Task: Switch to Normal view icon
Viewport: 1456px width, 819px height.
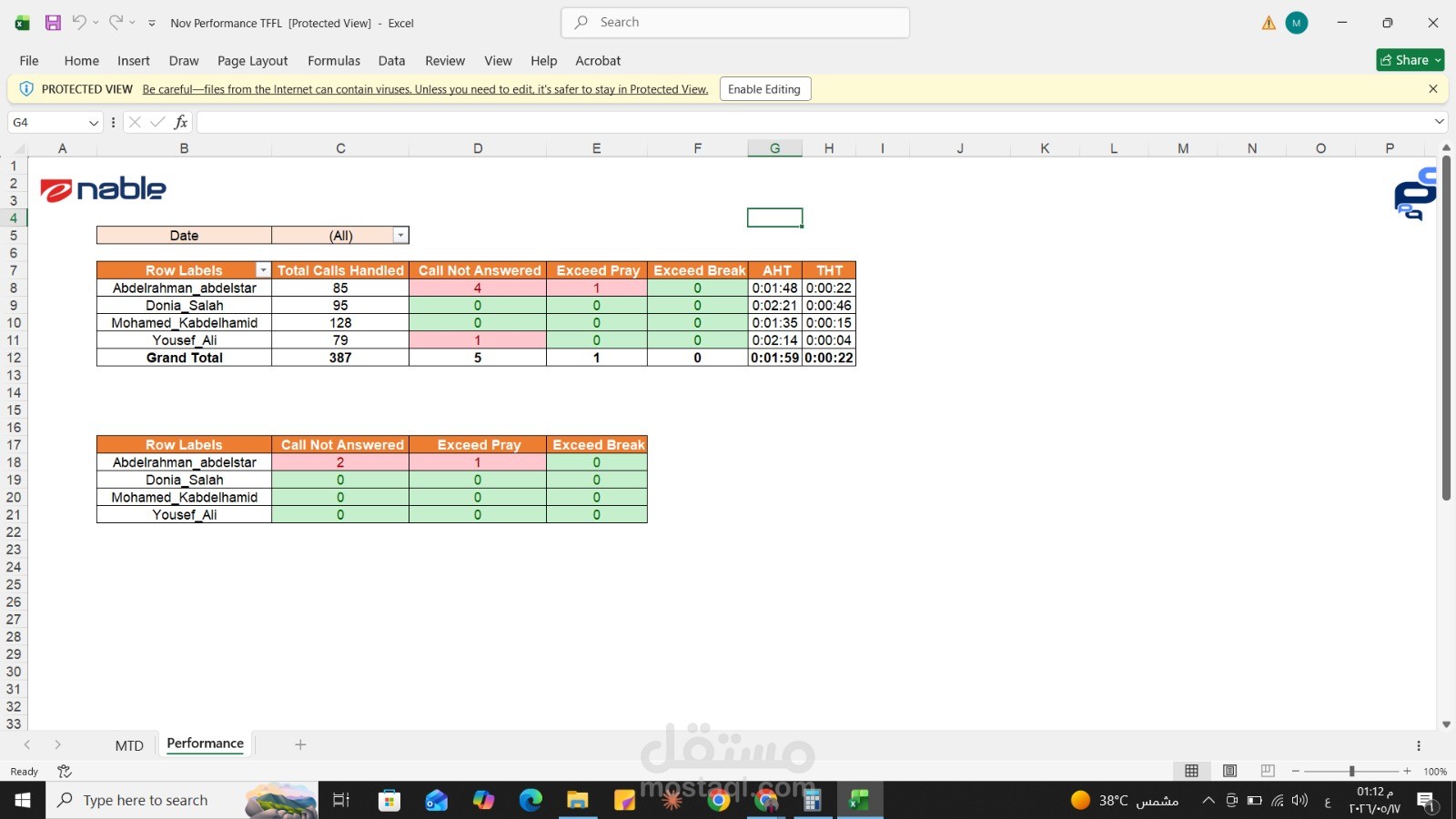Action: click(1191, 771)
